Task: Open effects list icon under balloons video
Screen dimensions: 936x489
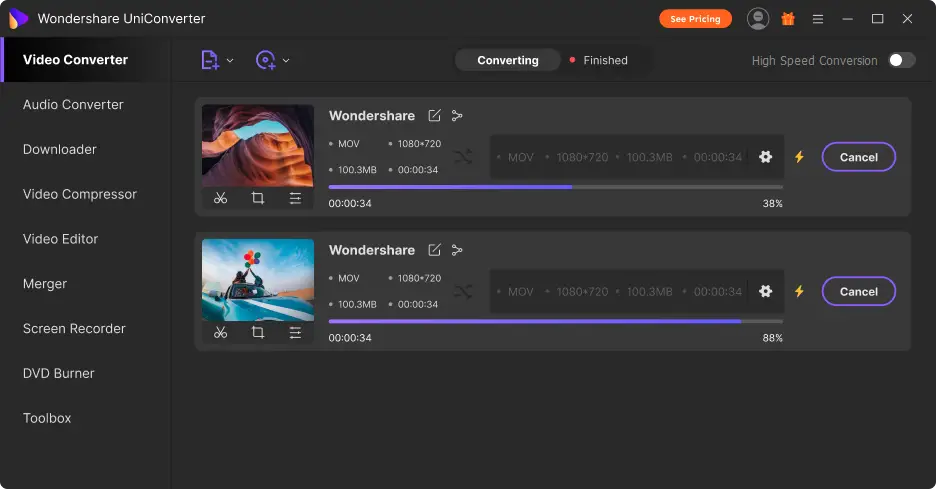Action: [x=295, y=332]
